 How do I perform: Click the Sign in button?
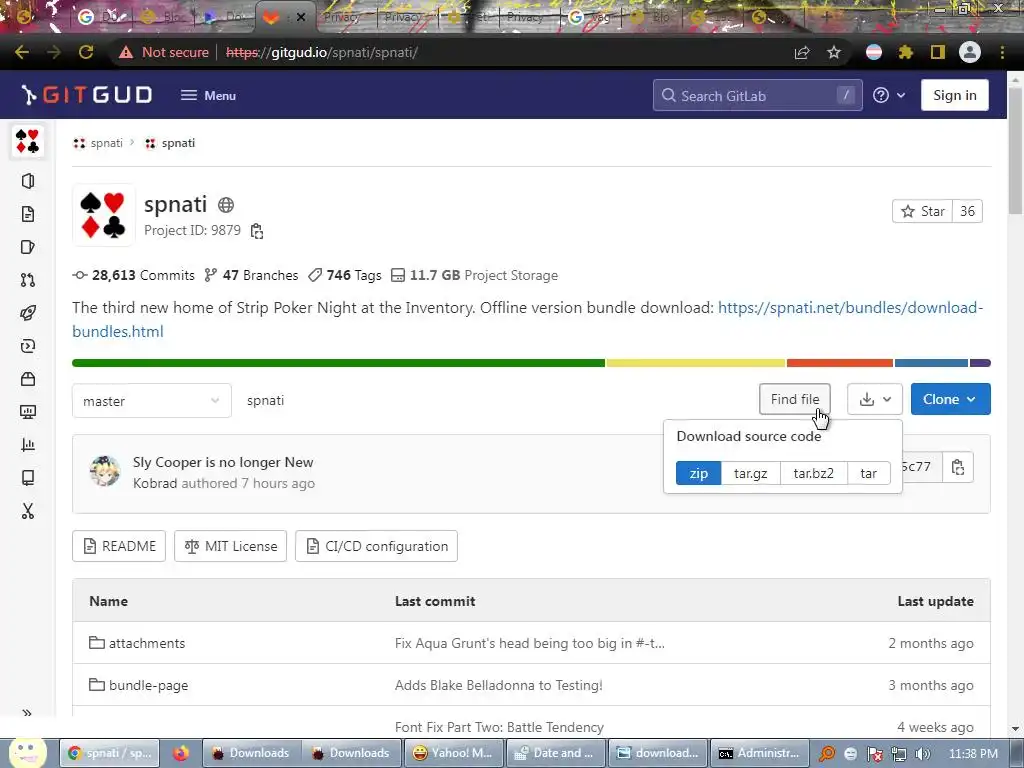[x=955, y=95]
